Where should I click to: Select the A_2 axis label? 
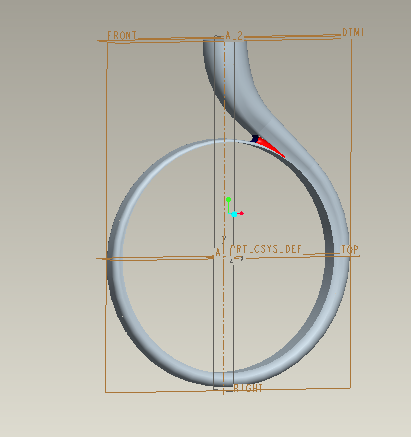(x=234, y=35)
